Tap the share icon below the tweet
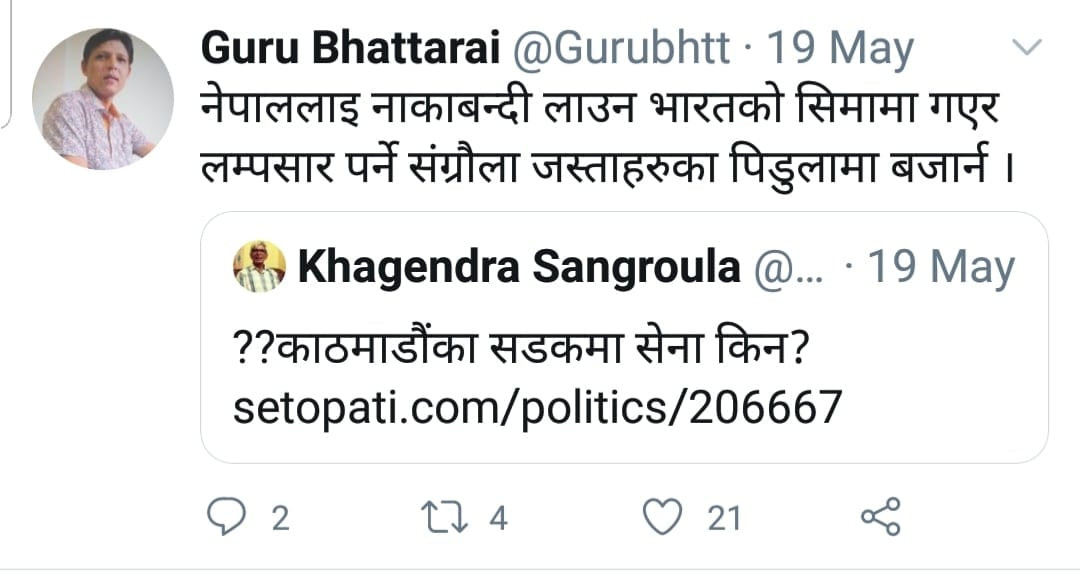This screenshot has height=573, width=1080. pos(881,517)
